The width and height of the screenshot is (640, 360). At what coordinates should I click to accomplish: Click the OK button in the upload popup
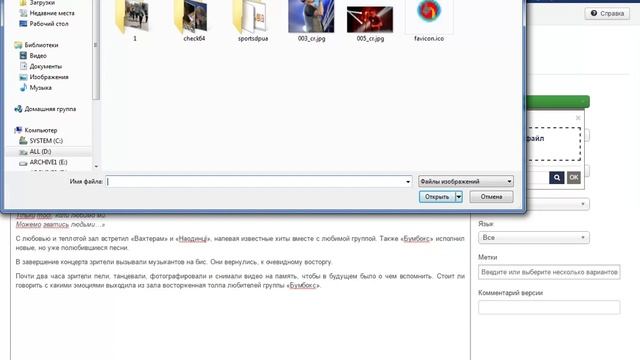pyautogui.click(x=574, y=178)
